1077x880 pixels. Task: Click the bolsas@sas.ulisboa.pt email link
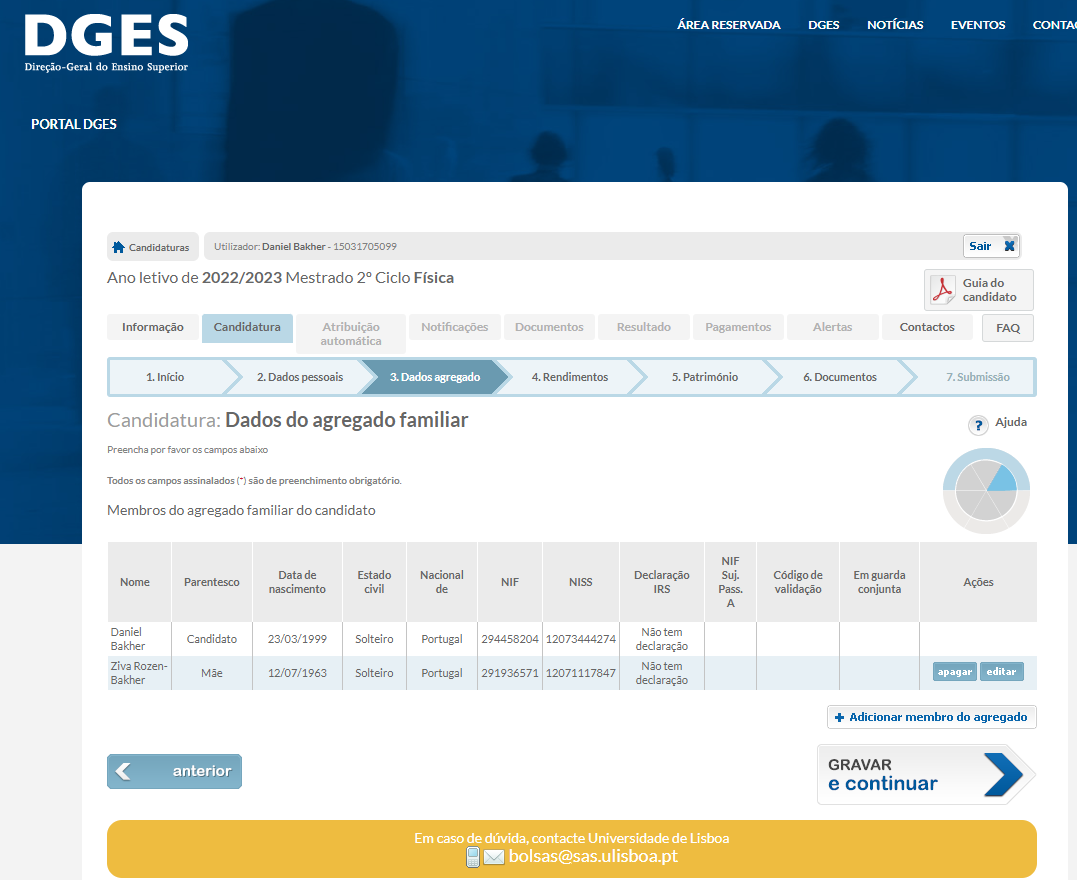(593, 857)
